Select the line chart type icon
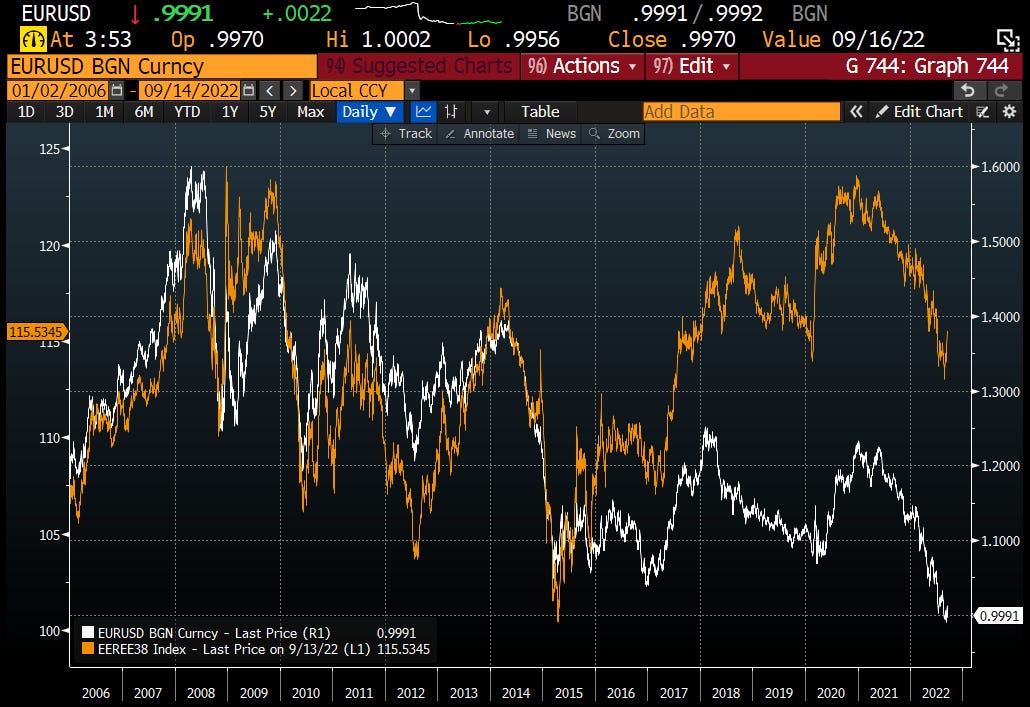 pos(424,112)
